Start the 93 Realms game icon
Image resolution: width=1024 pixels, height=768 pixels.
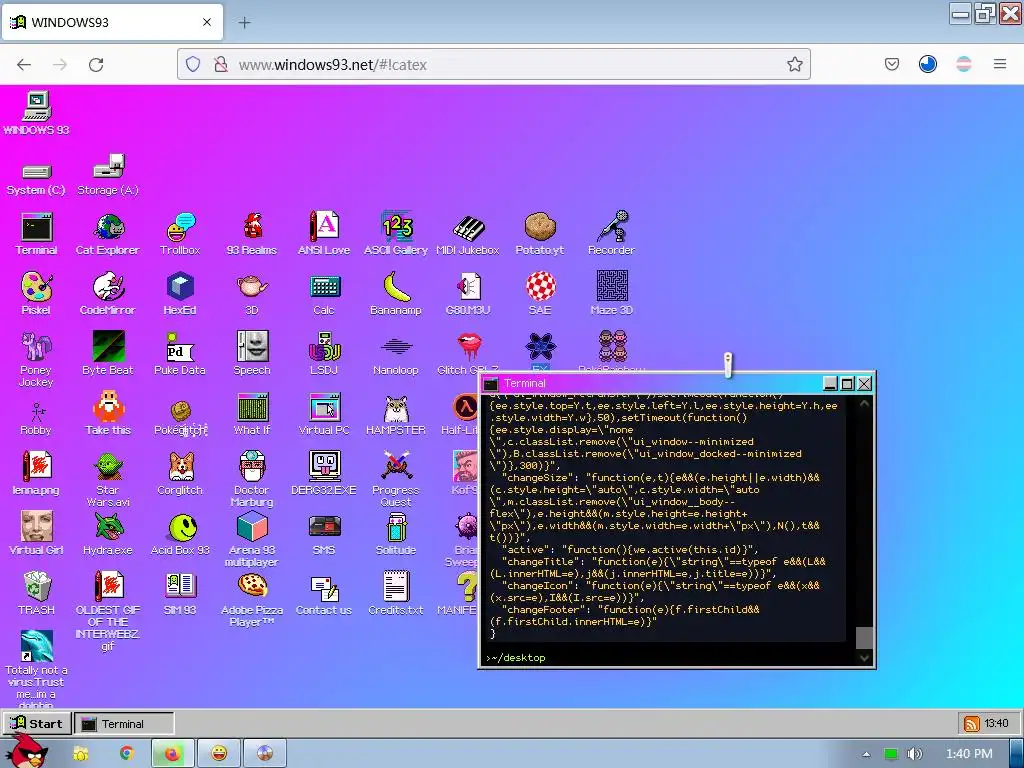(252, 234)
